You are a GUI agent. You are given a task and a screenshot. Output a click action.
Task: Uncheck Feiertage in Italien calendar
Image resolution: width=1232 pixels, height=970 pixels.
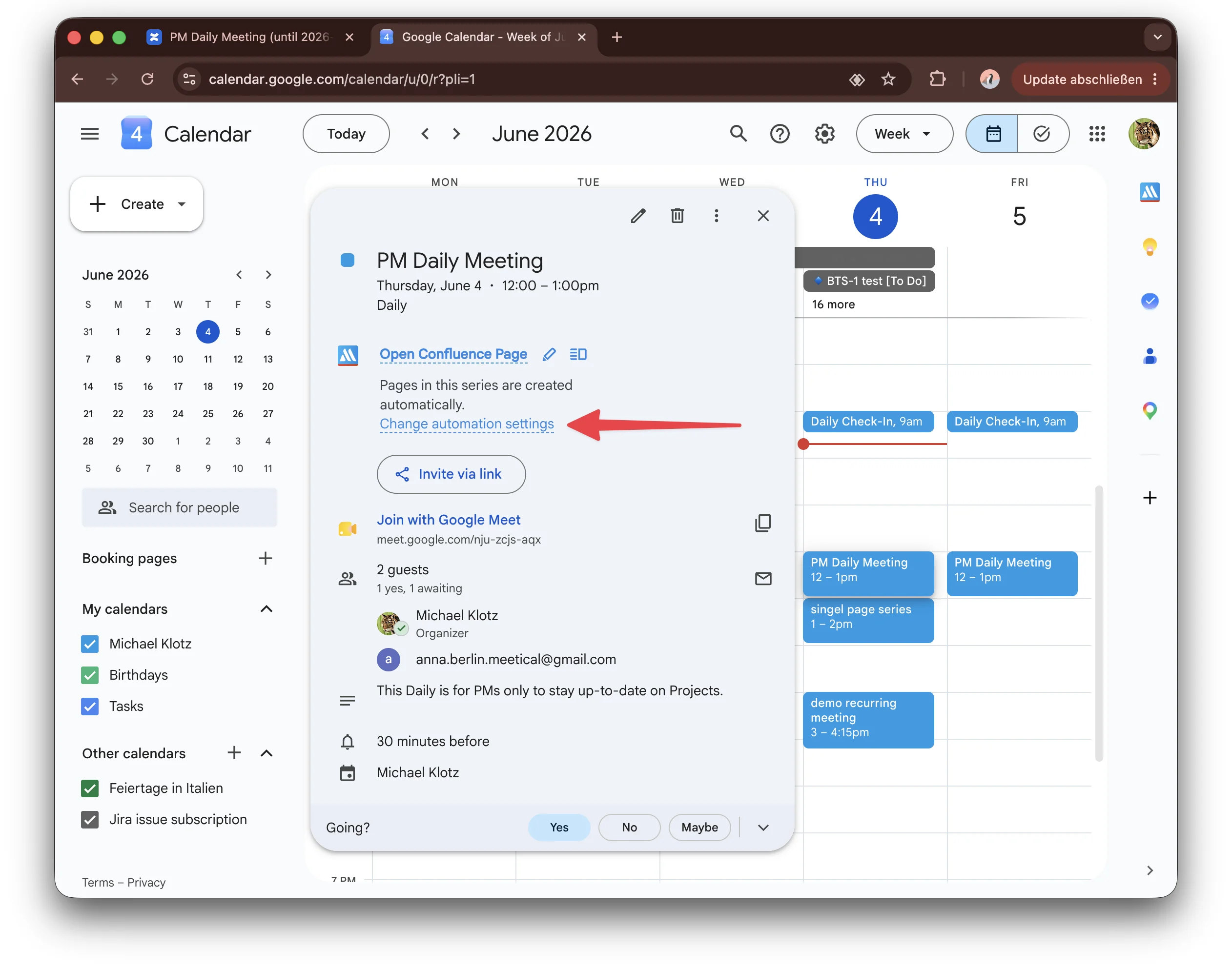coord(90,788)
